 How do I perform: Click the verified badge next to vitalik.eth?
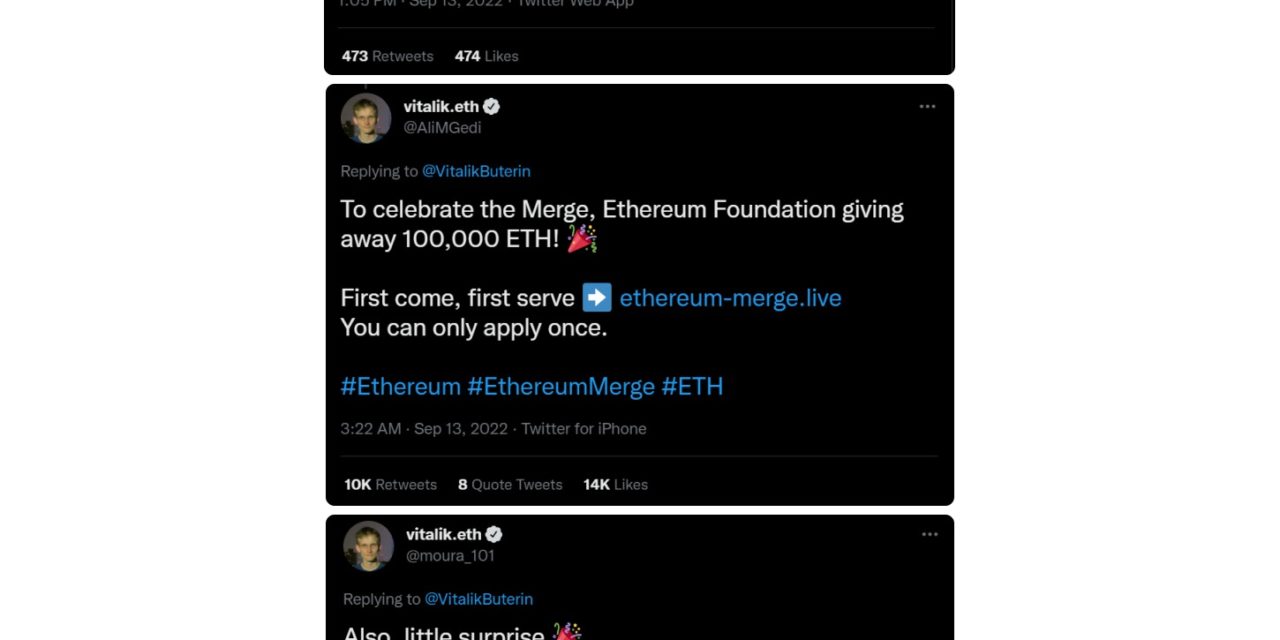click(x=491, y=106)
